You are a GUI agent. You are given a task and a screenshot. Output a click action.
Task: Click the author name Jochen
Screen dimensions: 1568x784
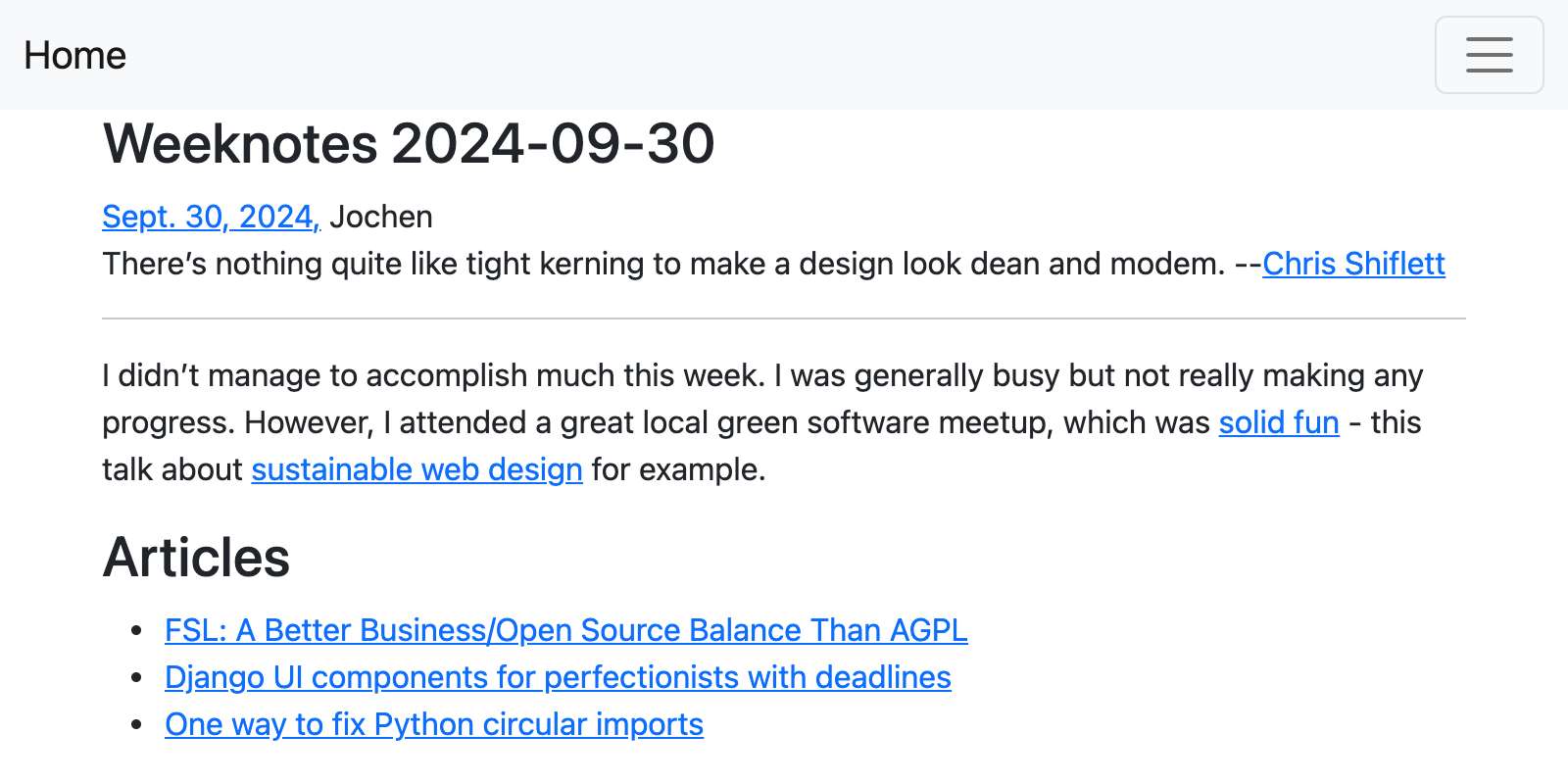coord(381,217)
